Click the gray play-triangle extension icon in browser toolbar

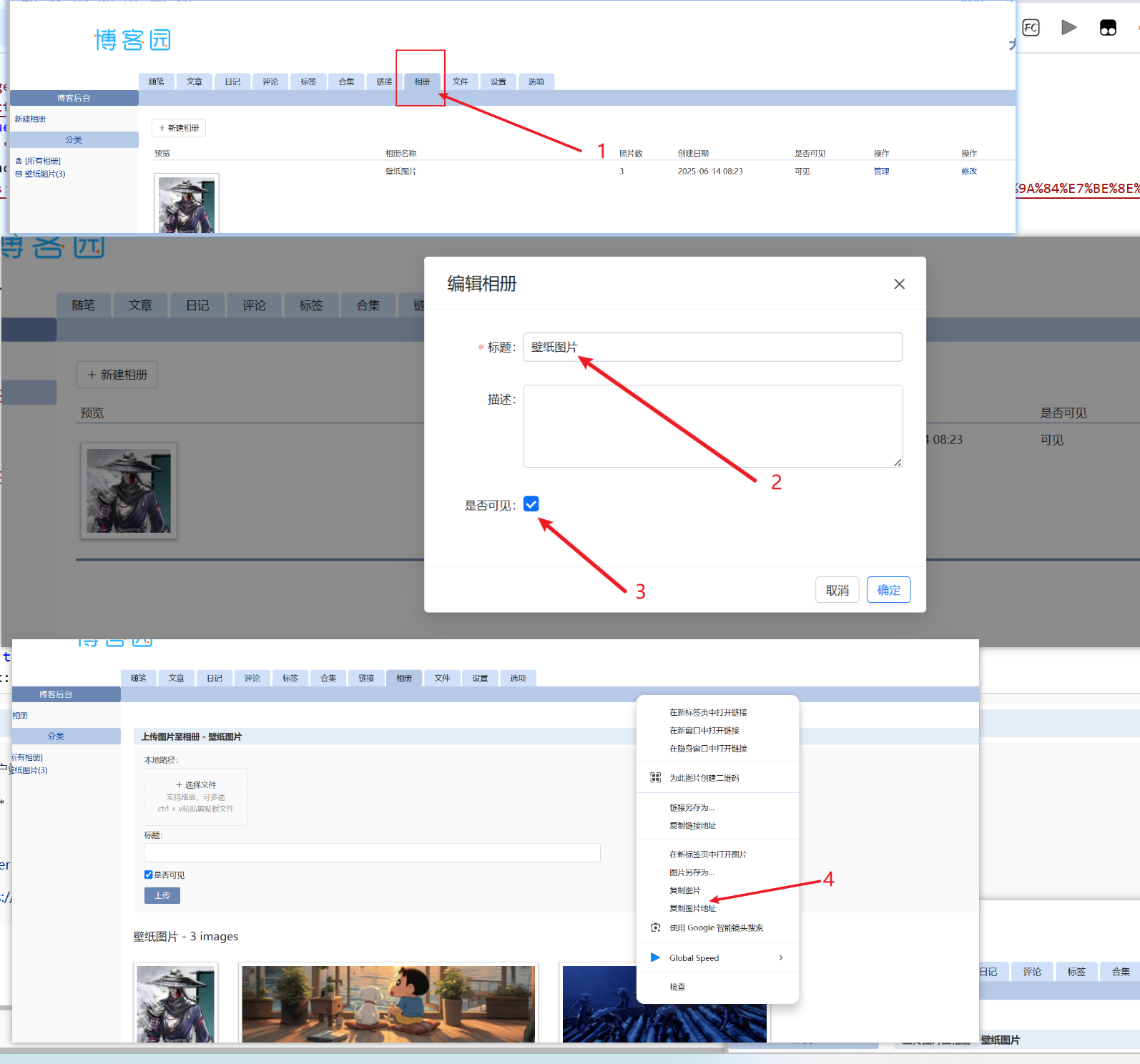(x=1069, y=28)
